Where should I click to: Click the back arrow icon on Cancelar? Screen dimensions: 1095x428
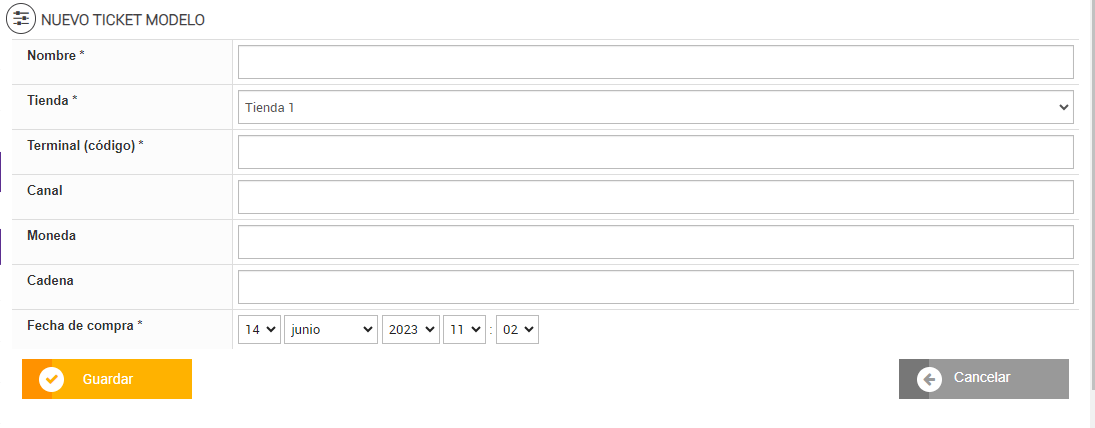click(x=929, y=378)
